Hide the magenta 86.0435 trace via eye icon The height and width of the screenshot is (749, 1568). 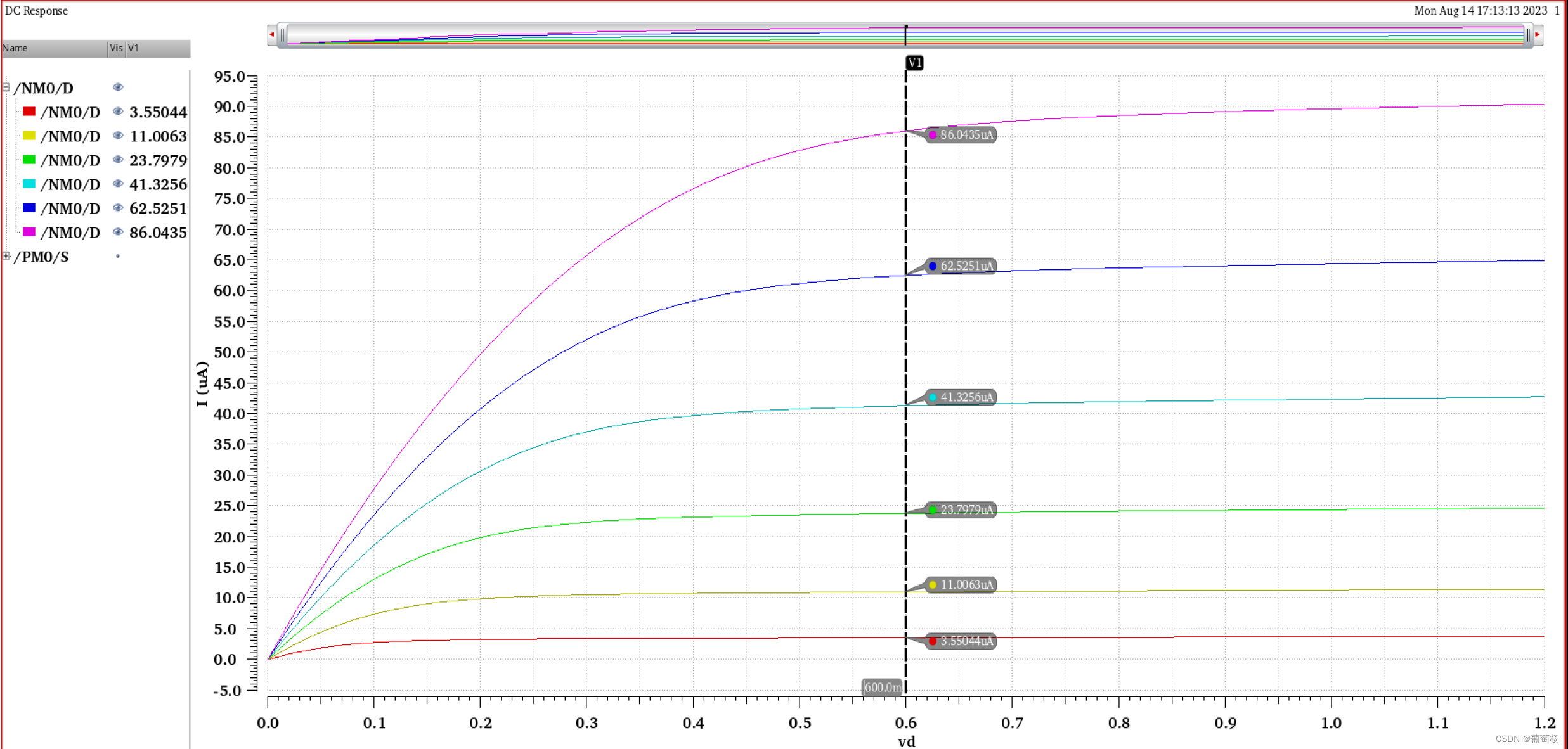[118, 232]
